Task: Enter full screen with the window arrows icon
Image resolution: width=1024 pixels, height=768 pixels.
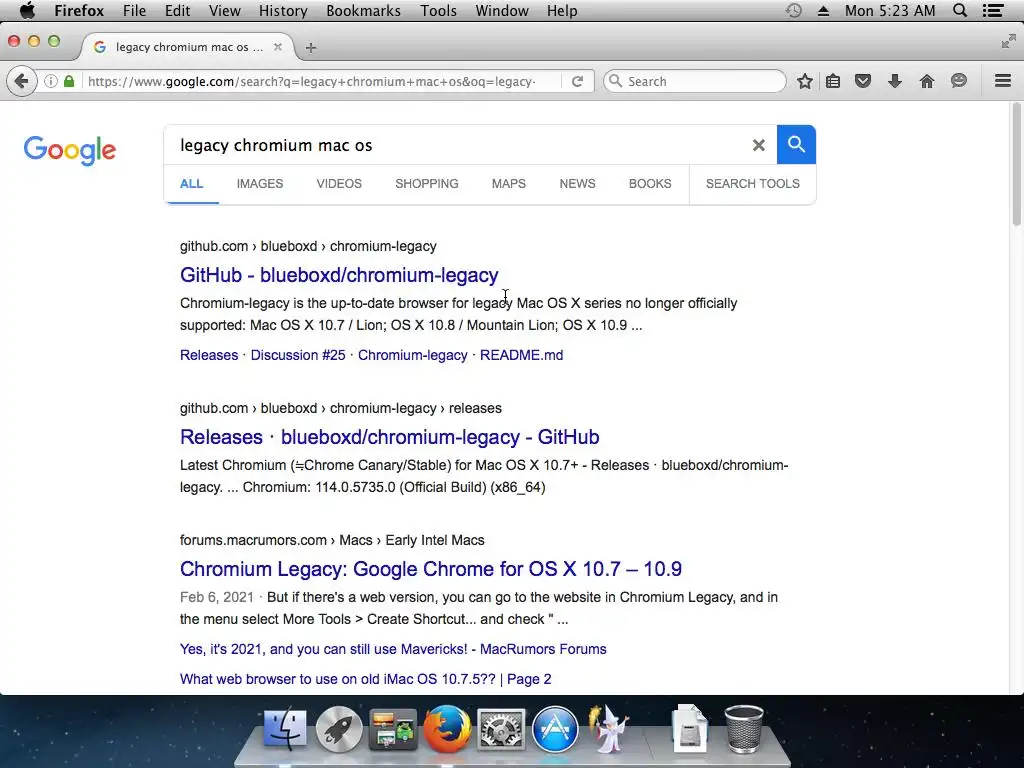Action: pos(1008,42)
